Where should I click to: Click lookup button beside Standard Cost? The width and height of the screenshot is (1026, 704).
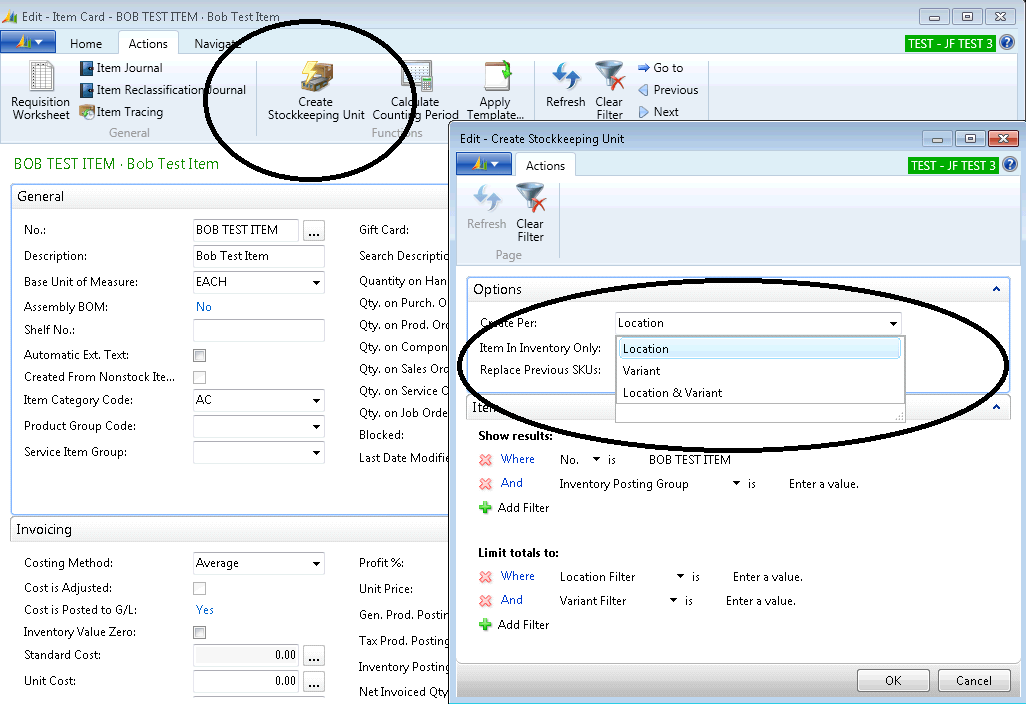pyautogui.click(x=314, y=656)
